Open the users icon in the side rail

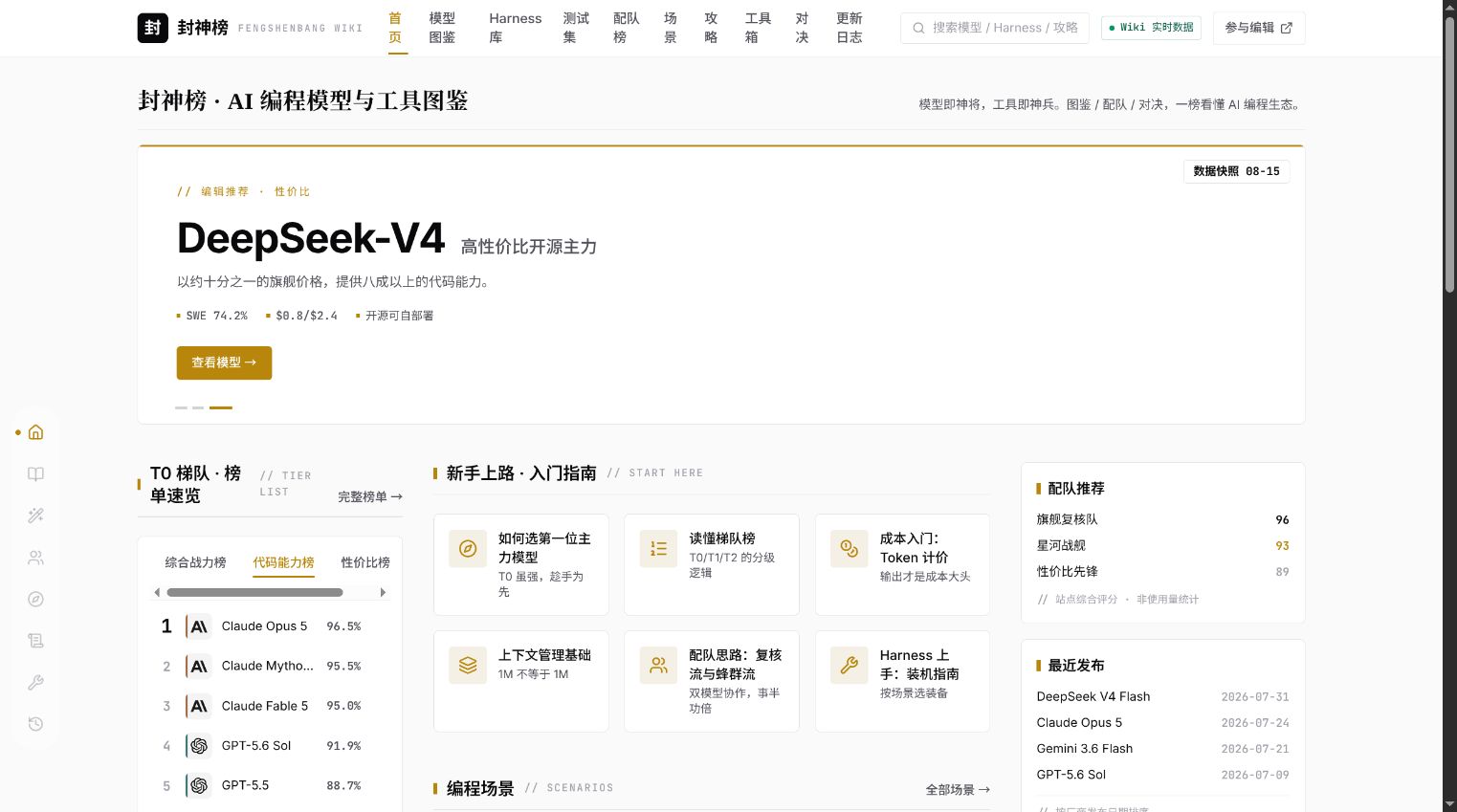click(35, 558)
